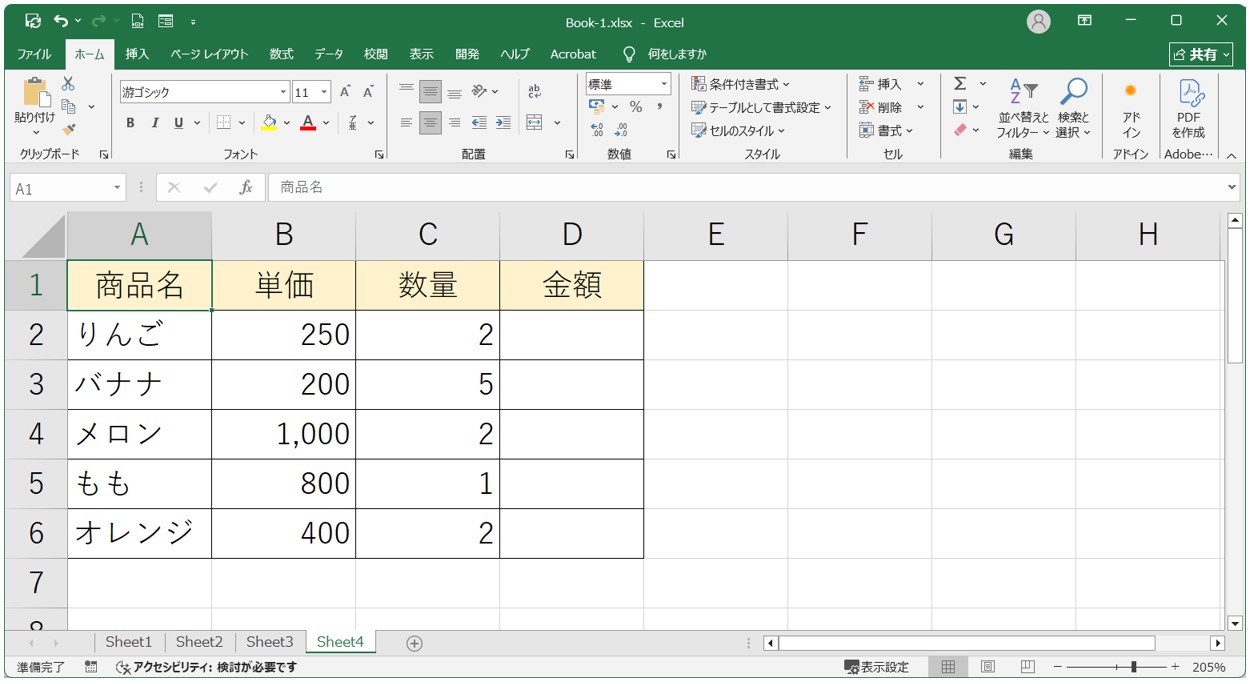Toggle Bold formatting
Image resolution: width=1251 pixels, height=684 pixels.
point(130,123)
